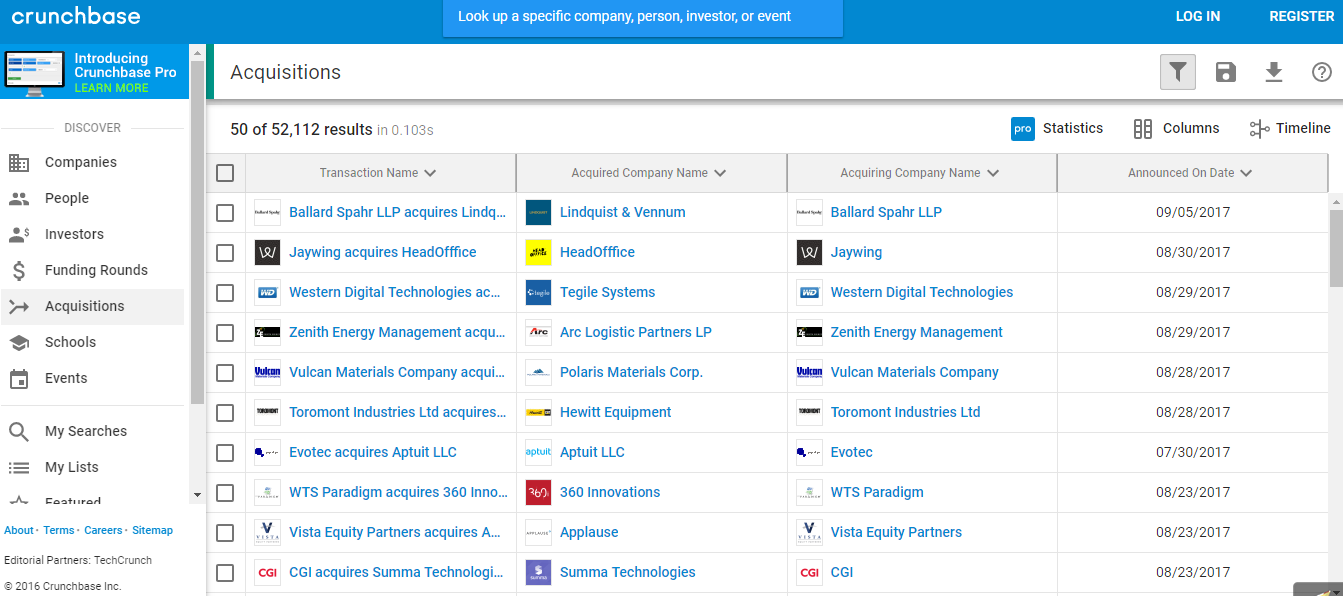This screenshot has width=1343, height=596.
Task: Check the Toromont Industries row checkbox
Action: pyautogui.click(x=225, y=412)
